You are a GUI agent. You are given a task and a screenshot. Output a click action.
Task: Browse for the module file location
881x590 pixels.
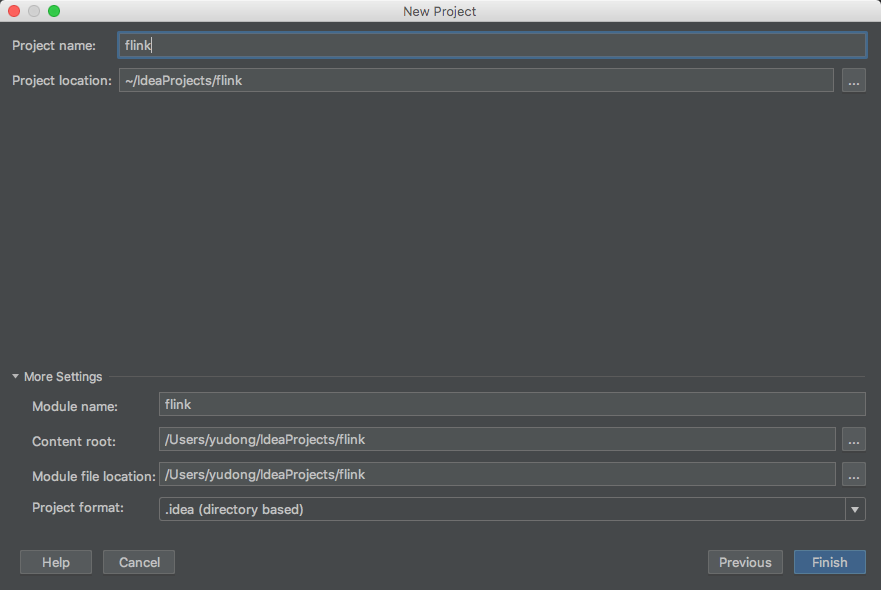pyautogui.click(x=852, y=476)
